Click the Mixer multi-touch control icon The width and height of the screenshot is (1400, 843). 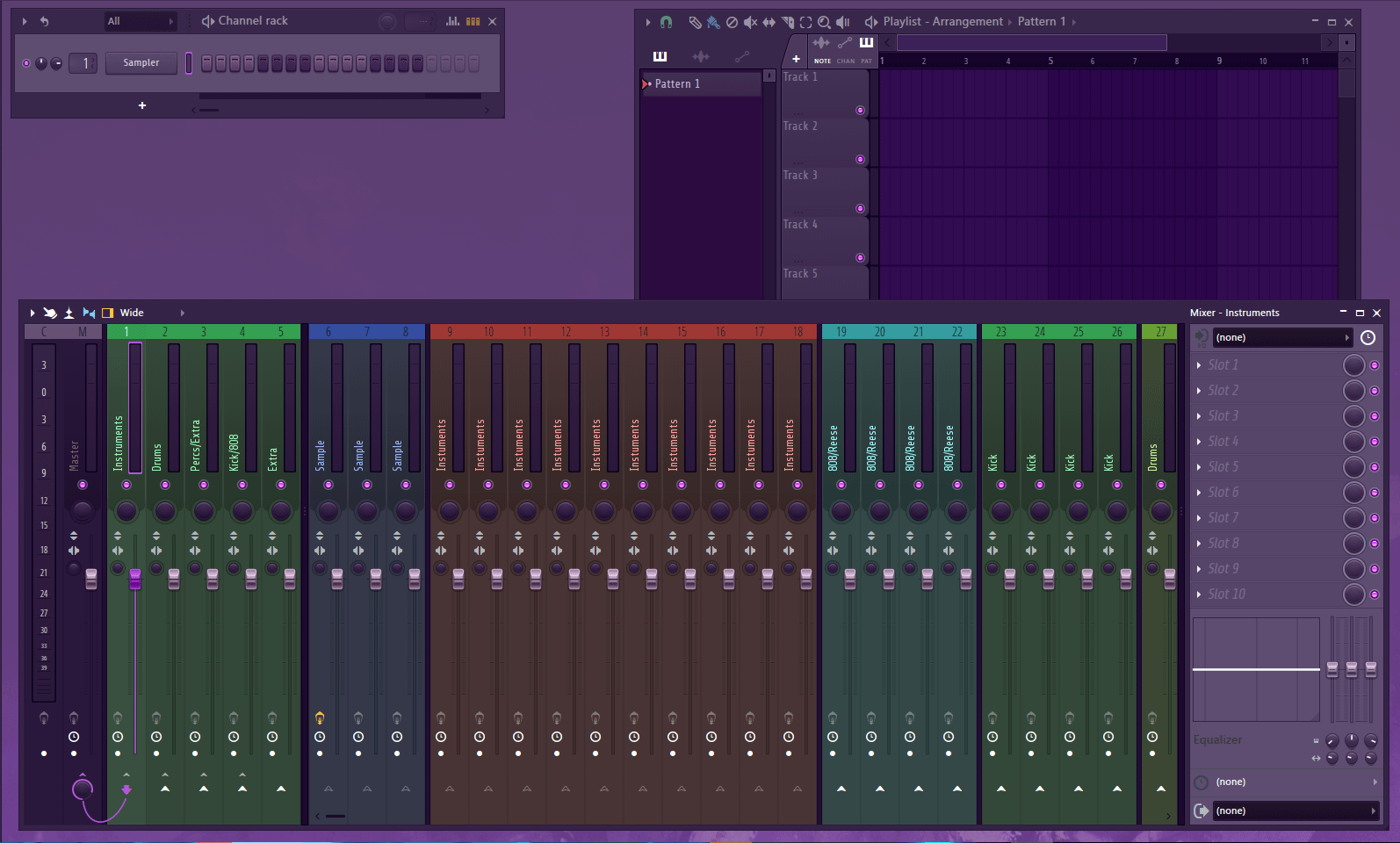coord(50,313)
